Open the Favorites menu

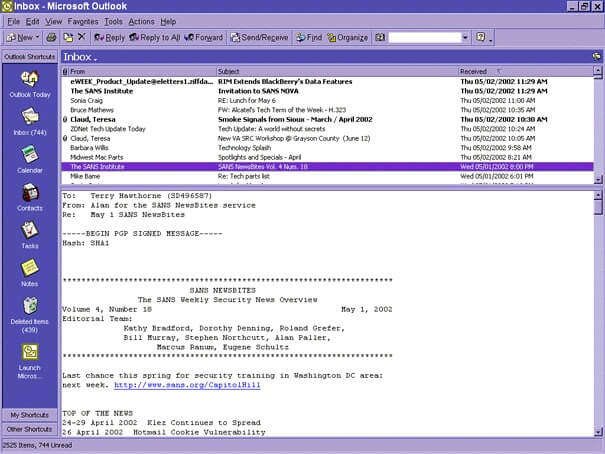pyautogui.click(x=83, y=22)
